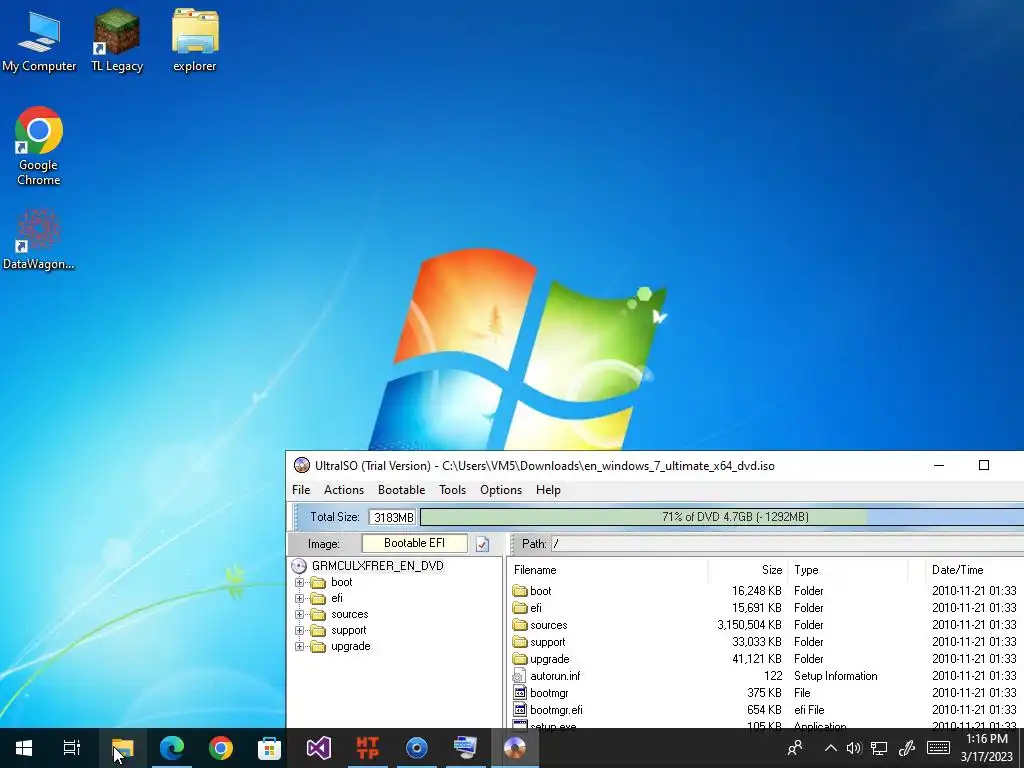The width and height of the screenshot is (1024, 768).
Task: Open File Explorer from the taskbar
Action: (122, 748)
